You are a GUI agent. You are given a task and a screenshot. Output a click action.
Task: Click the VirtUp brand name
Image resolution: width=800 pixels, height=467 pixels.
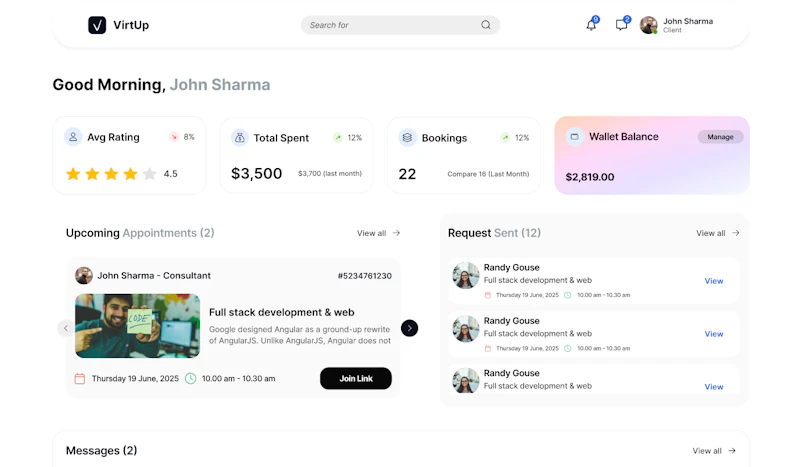131,25
